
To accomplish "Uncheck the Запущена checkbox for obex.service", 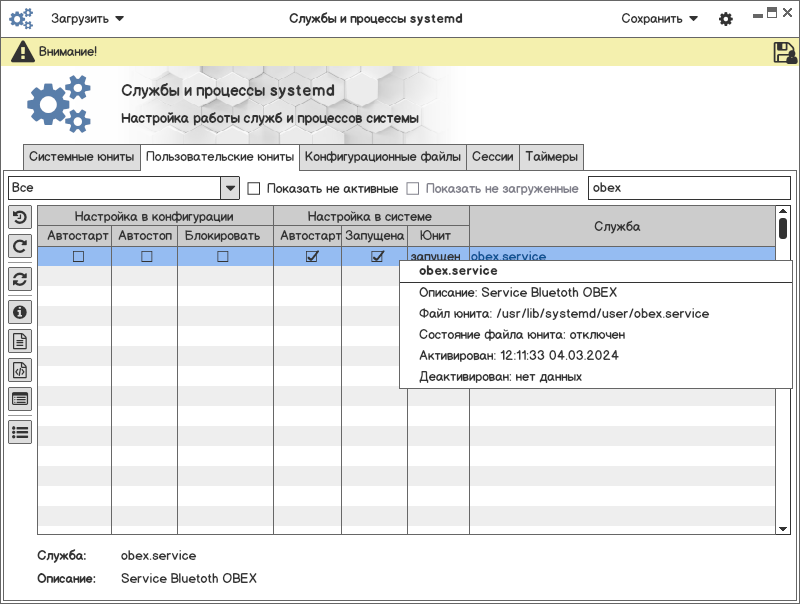I will tap(377, 257).
